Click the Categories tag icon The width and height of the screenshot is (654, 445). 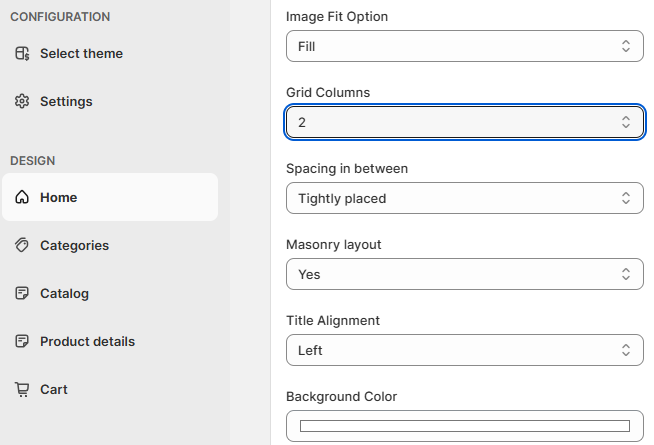point(22,245)
